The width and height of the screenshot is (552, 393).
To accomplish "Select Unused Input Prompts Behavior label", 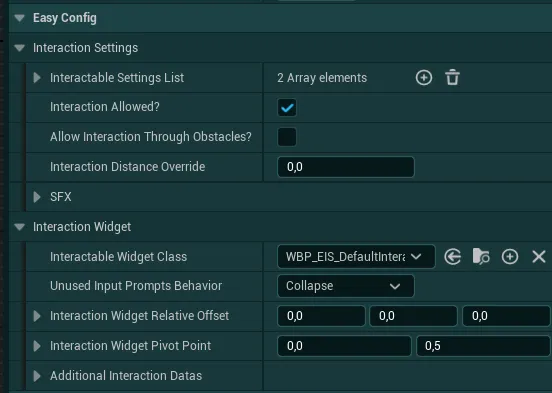I will 136,286.
